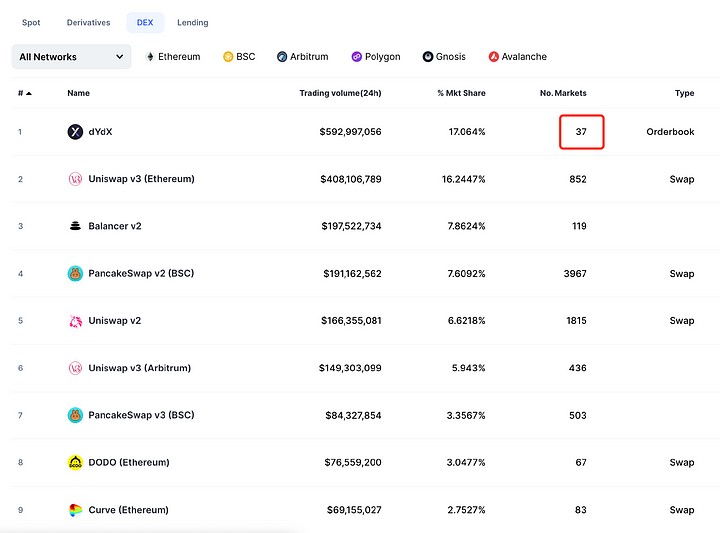
Task: Filter by Ethereum network
Action: click(x=172, y=57)
